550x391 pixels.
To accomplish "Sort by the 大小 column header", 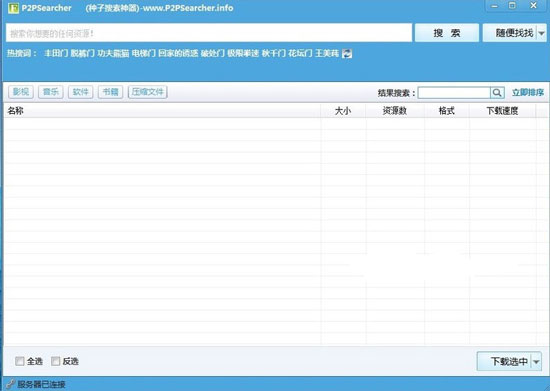I will click(x=343, y=111).
